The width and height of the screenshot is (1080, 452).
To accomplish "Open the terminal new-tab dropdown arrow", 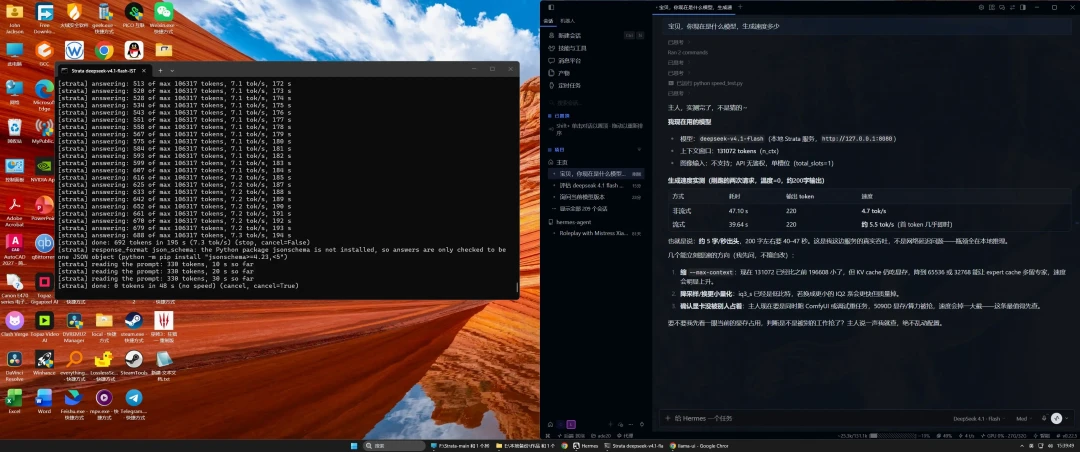I will tap(172, 70).
